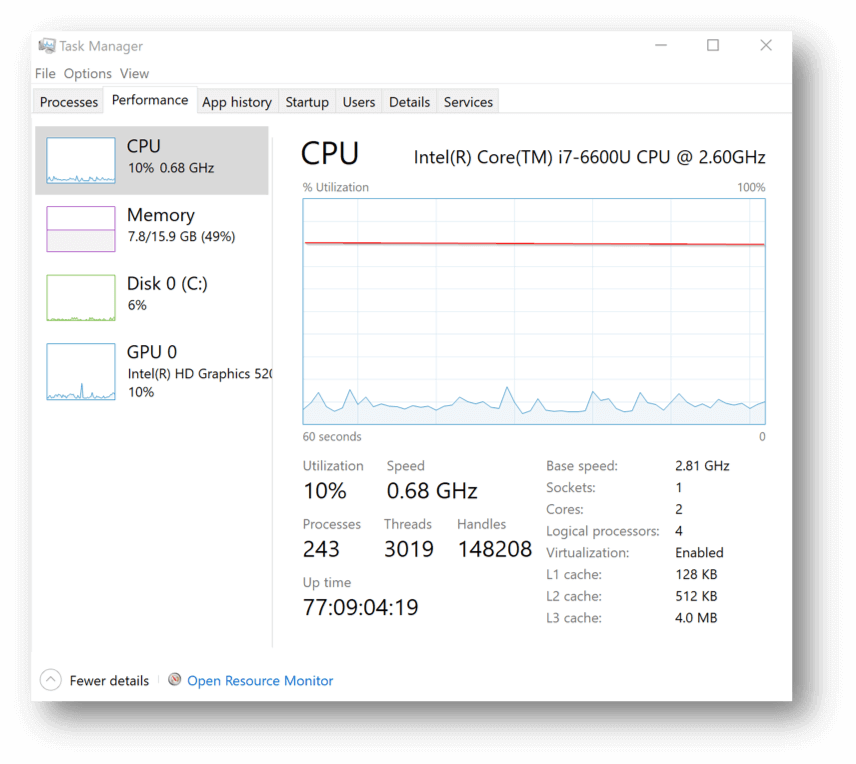Open the View menu
This screenshot has height=764, width=856.
pyautogui.click(x=134, y=73)
